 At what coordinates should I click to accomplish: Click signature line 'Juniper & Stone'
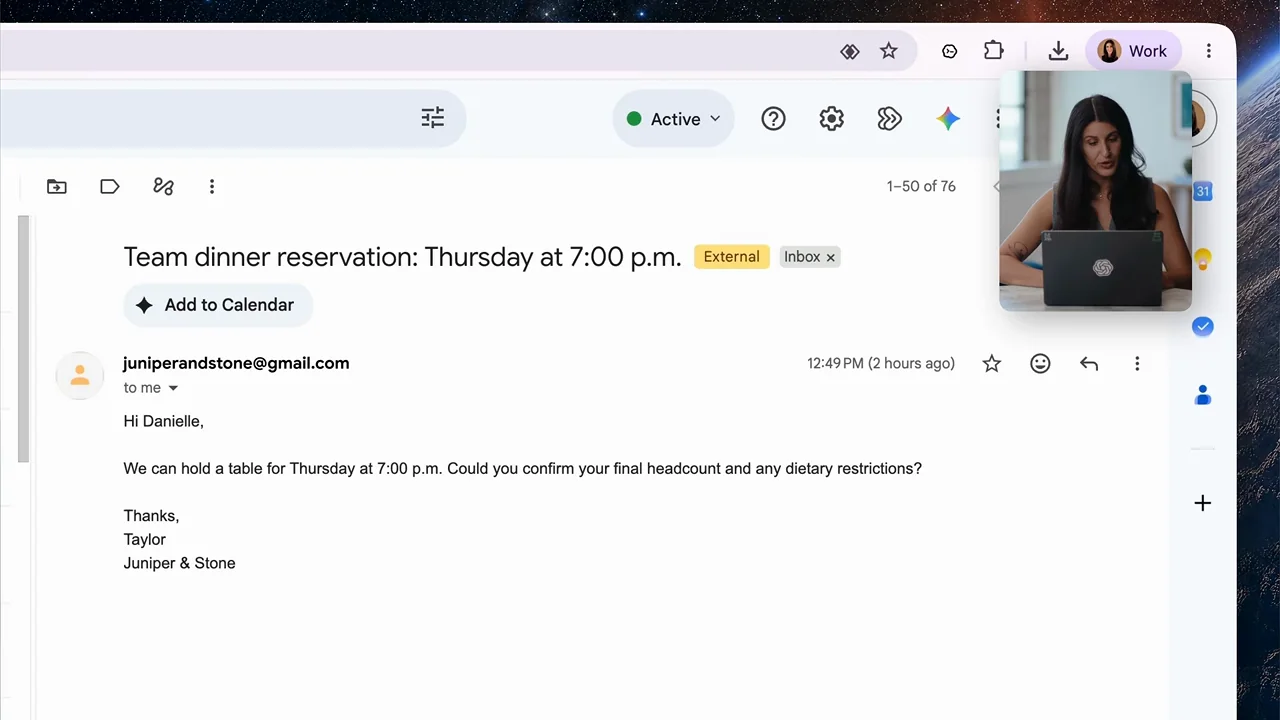tap(179, 563)
